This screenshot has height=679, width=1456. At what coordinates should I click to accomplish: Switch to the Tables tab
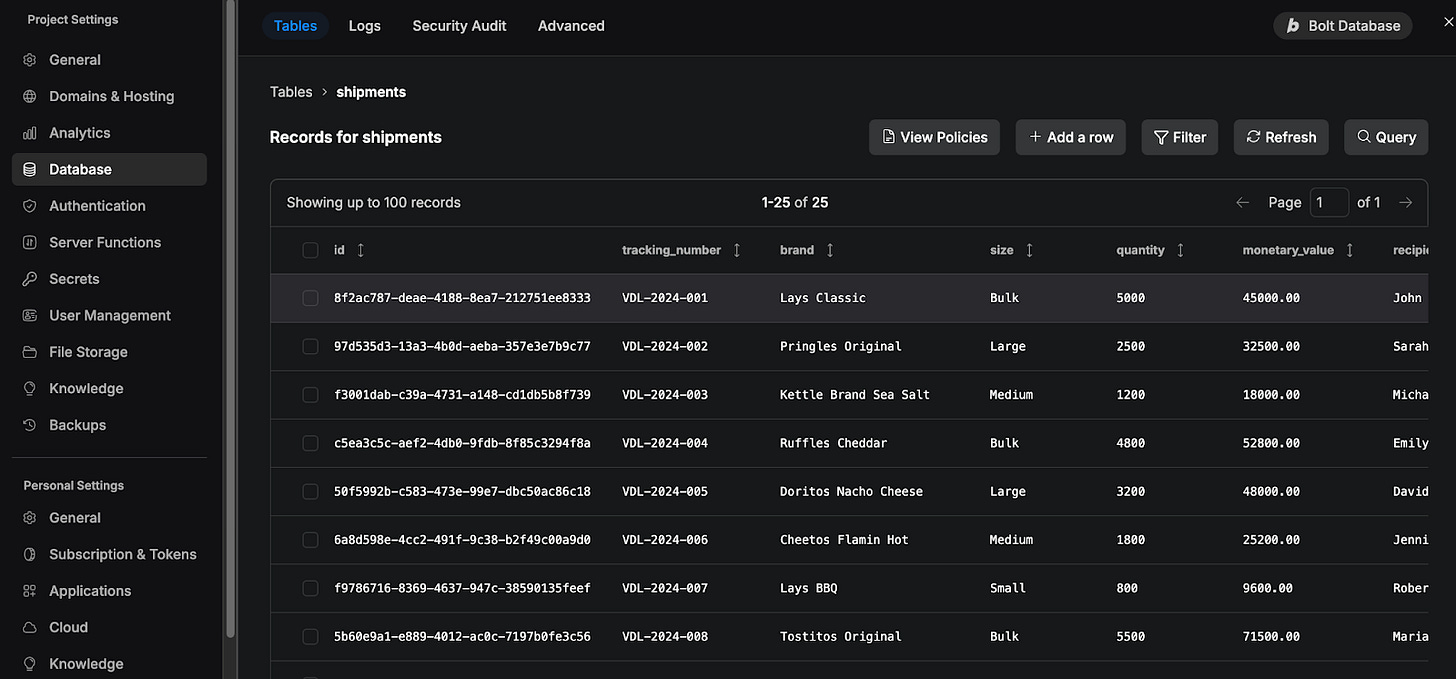295,26
